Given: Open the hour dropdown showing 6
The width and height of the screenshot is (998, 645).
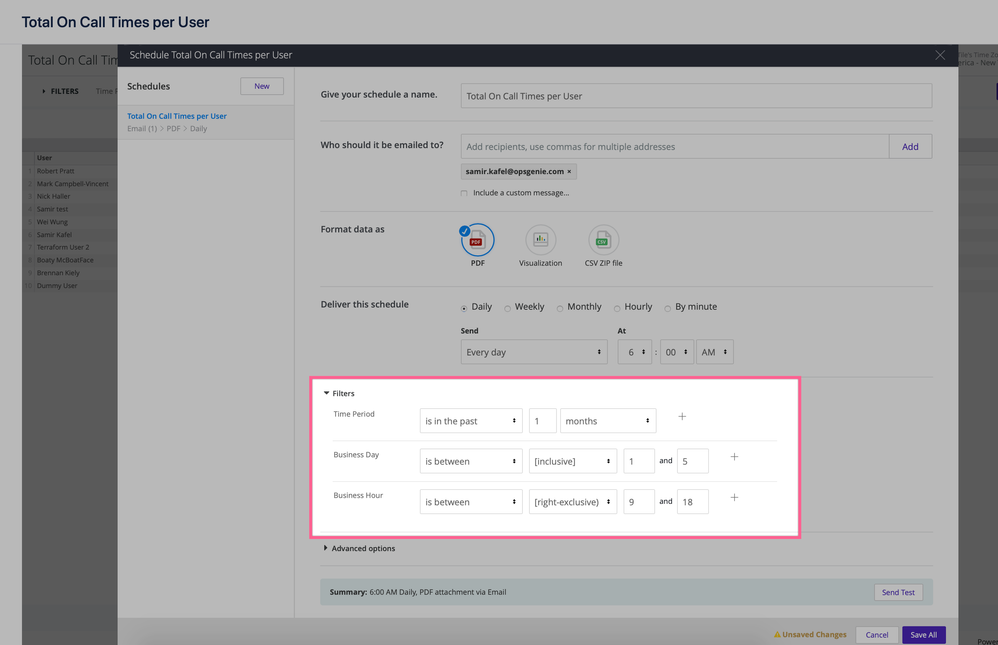Looking at the screenshot, I should click(635, 352).
